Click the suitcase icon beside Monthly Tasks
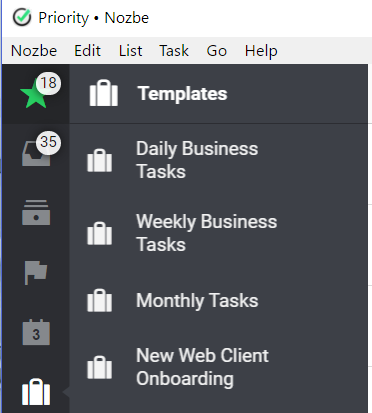The image size is (372, 413). coord(99,300)
